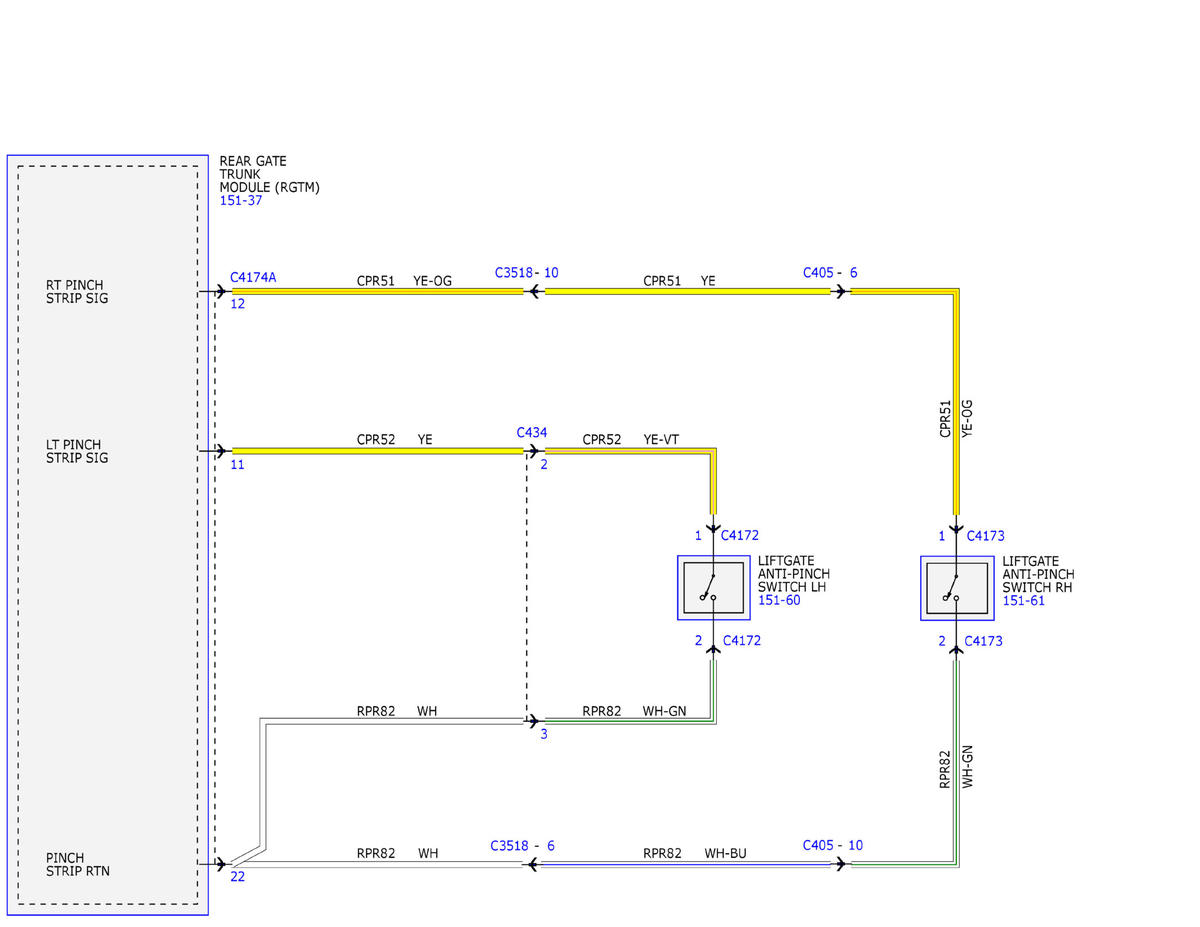Click the "WH-BU" wire color label

tap(725, 854)
